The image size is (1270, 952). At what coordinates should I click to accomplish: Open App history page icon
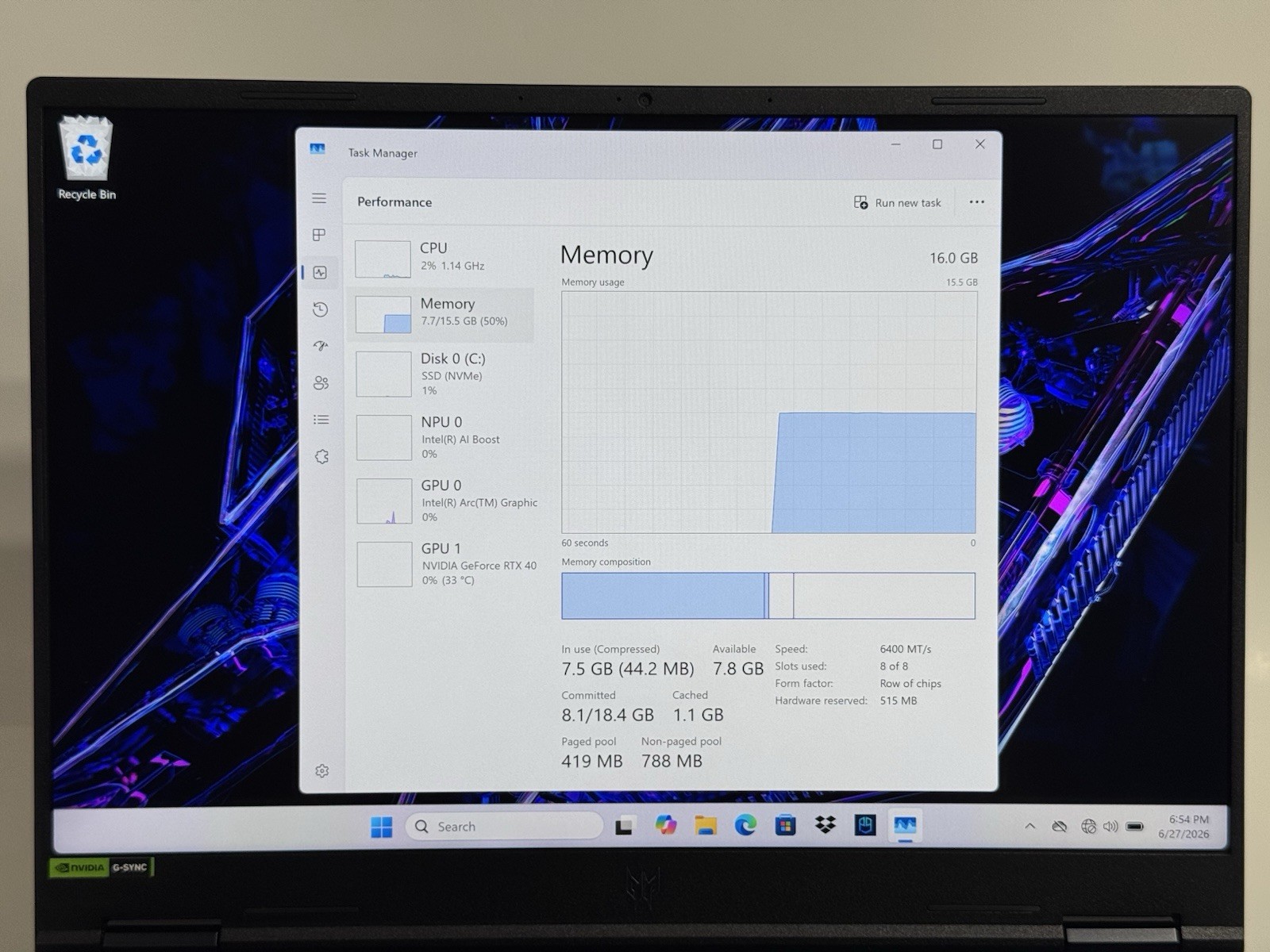(x=320, y=309)
